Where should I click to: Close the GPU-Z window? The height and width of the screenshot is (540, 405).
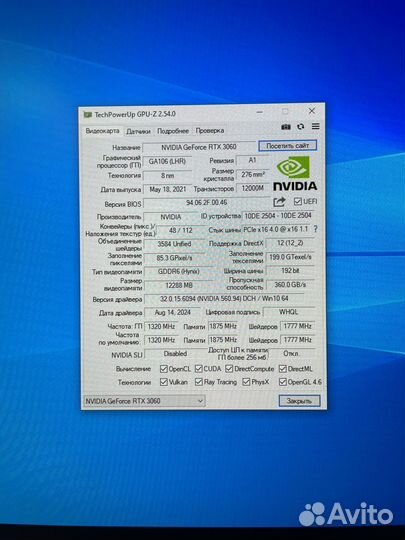312,111
